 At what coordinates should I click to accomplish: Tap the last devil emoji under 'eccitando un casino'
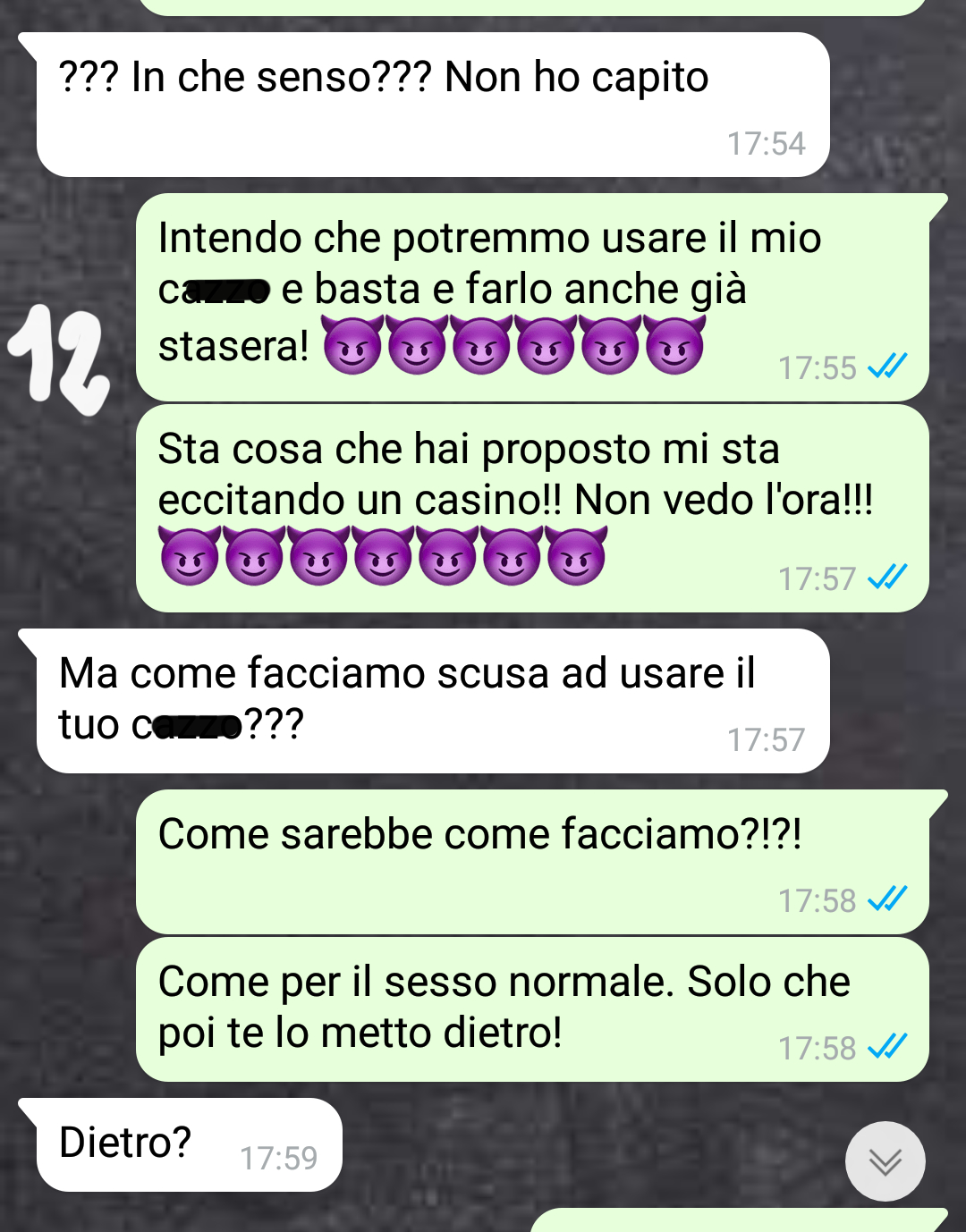point(577,555)
